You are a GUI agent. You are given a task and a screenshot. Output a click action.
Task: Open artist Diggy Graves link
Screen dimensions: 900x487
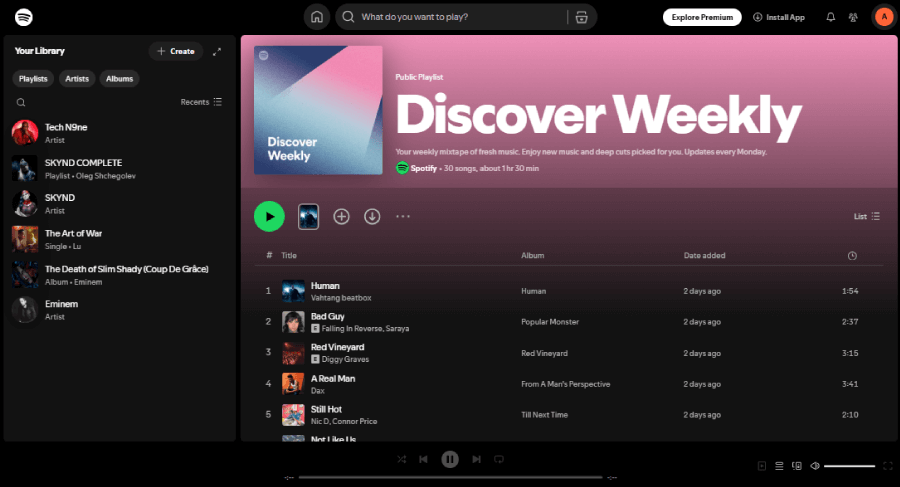(x=345, y=360)
